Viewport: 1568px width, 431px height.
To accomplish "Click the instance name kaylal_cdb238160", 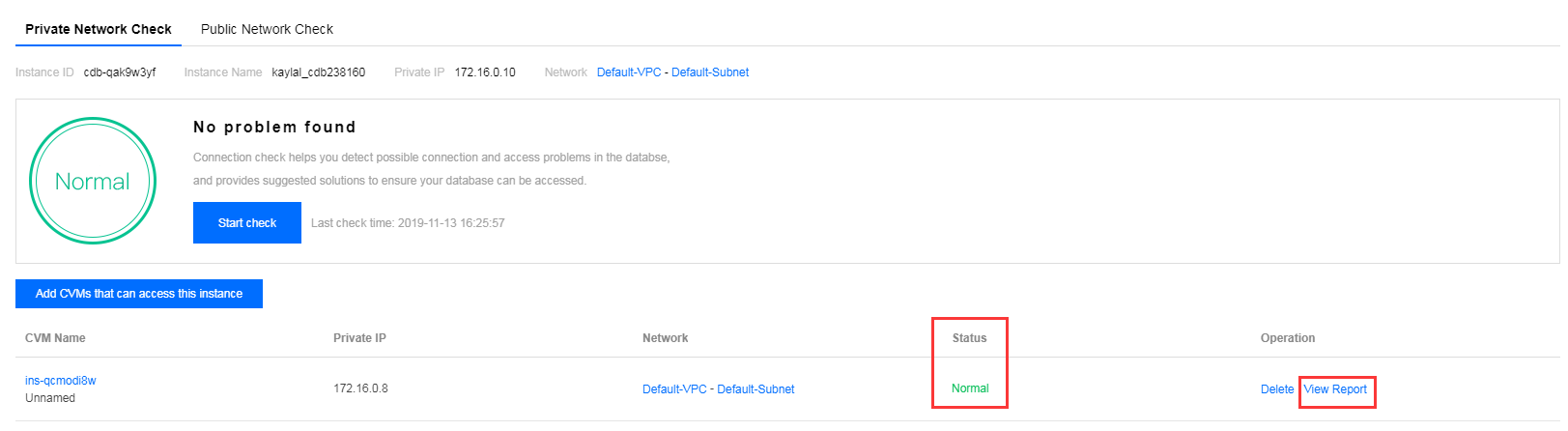I will (x=319, y=72).
